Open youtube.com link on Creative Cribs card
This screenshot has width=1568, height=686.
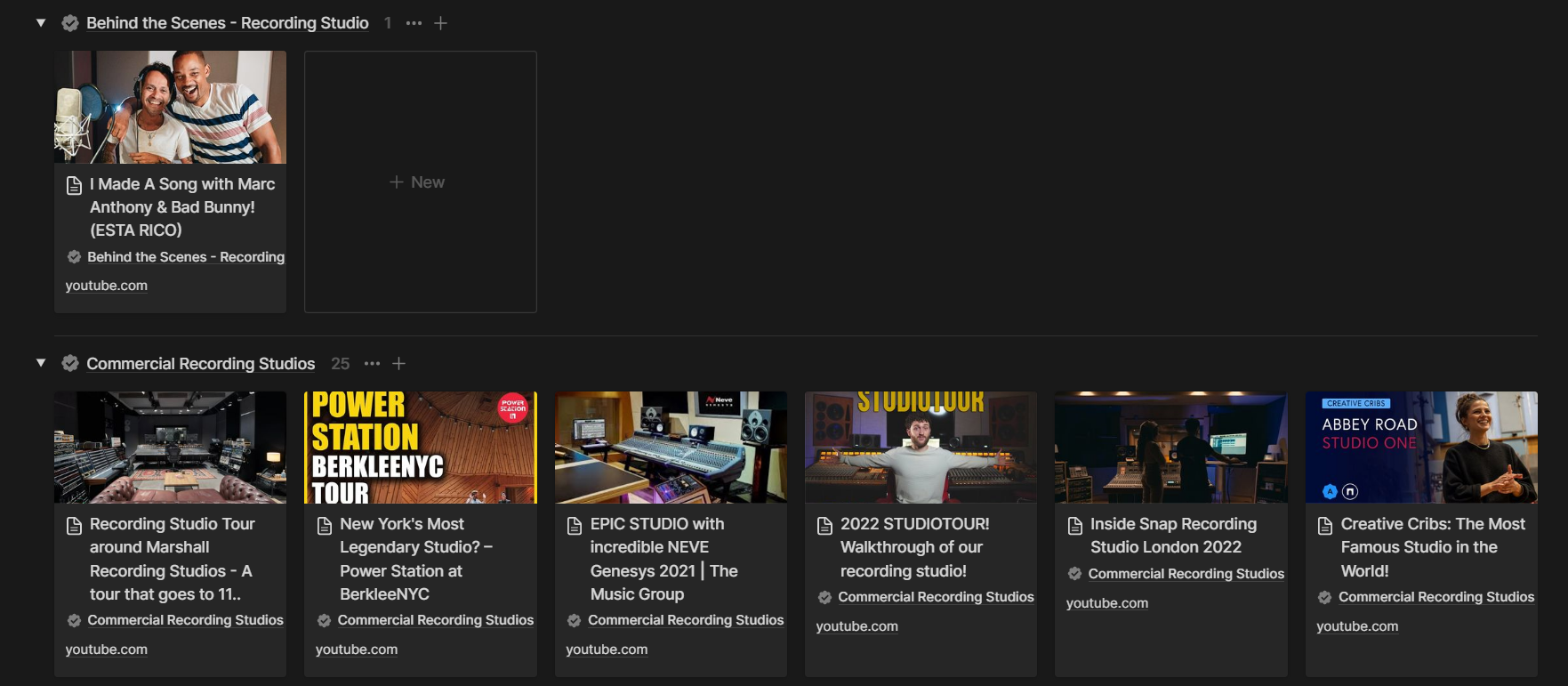(x=1357, y=626)
